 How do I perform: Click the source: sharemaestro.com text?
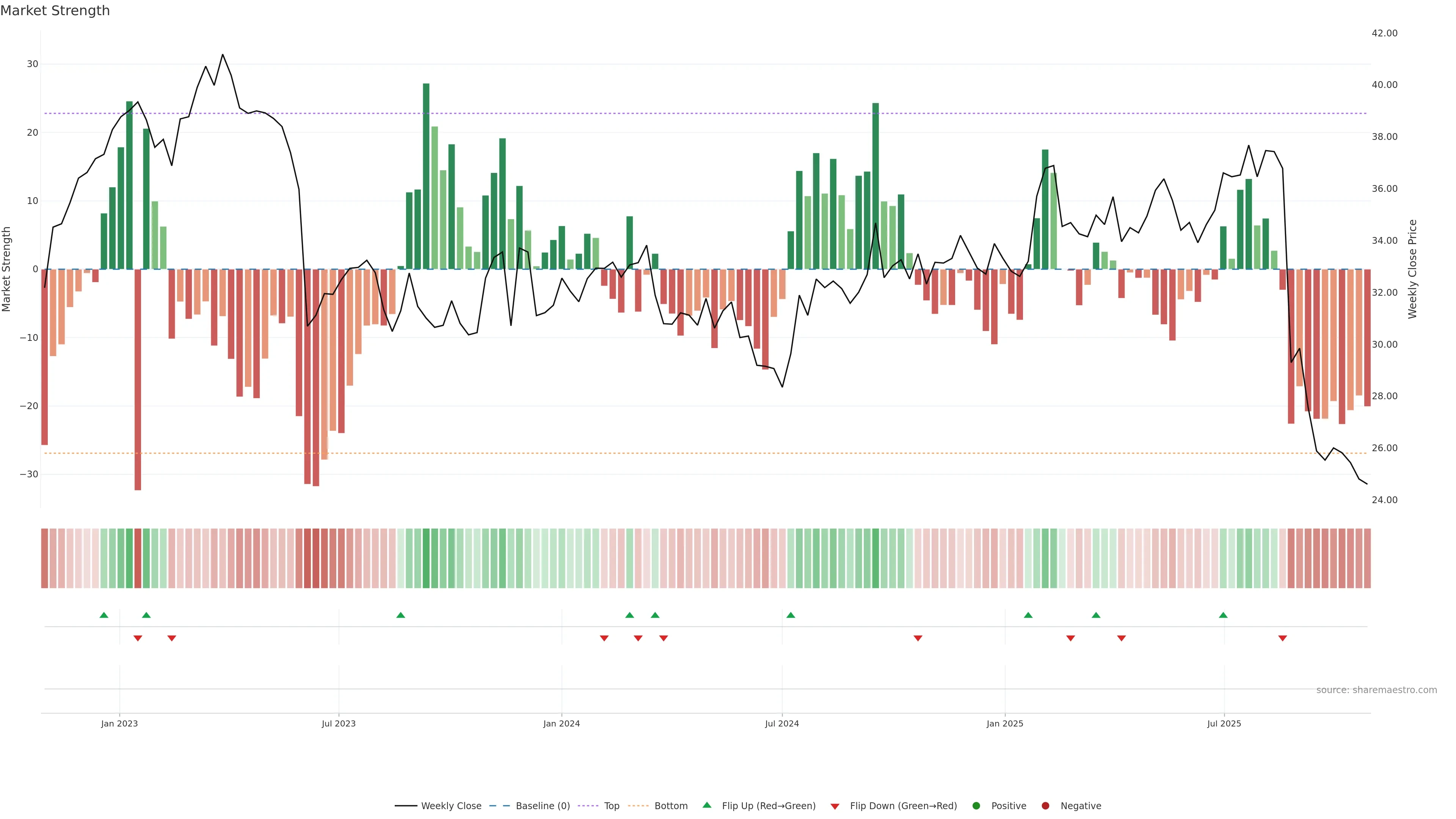[x=1376, y=690]
